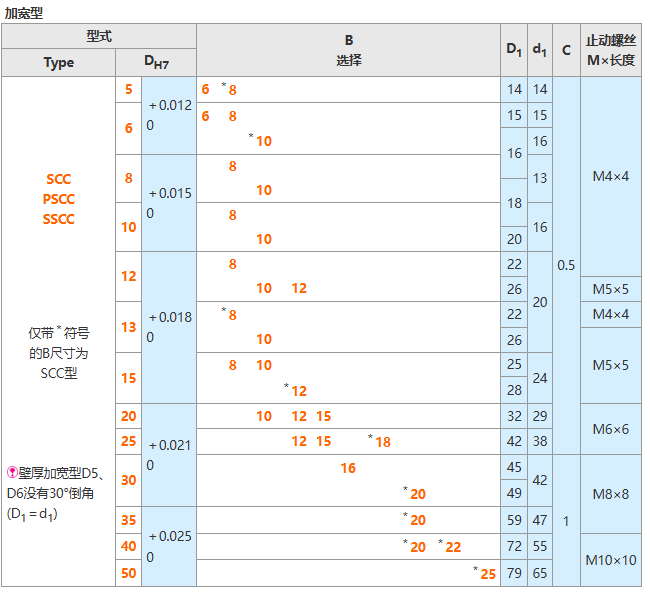Select bore diameter 30 in DH7 column
650x592 pixels.
(129, 480)
